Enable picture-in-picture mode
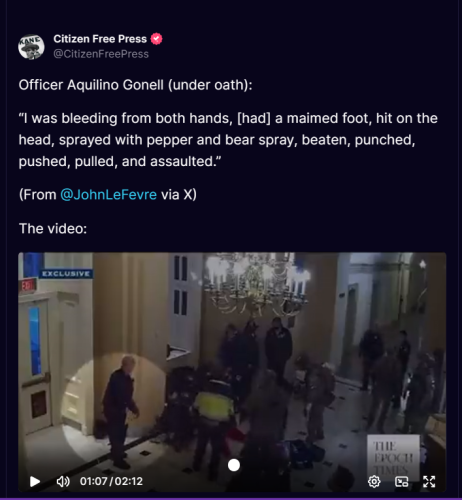 click(402, 482)
